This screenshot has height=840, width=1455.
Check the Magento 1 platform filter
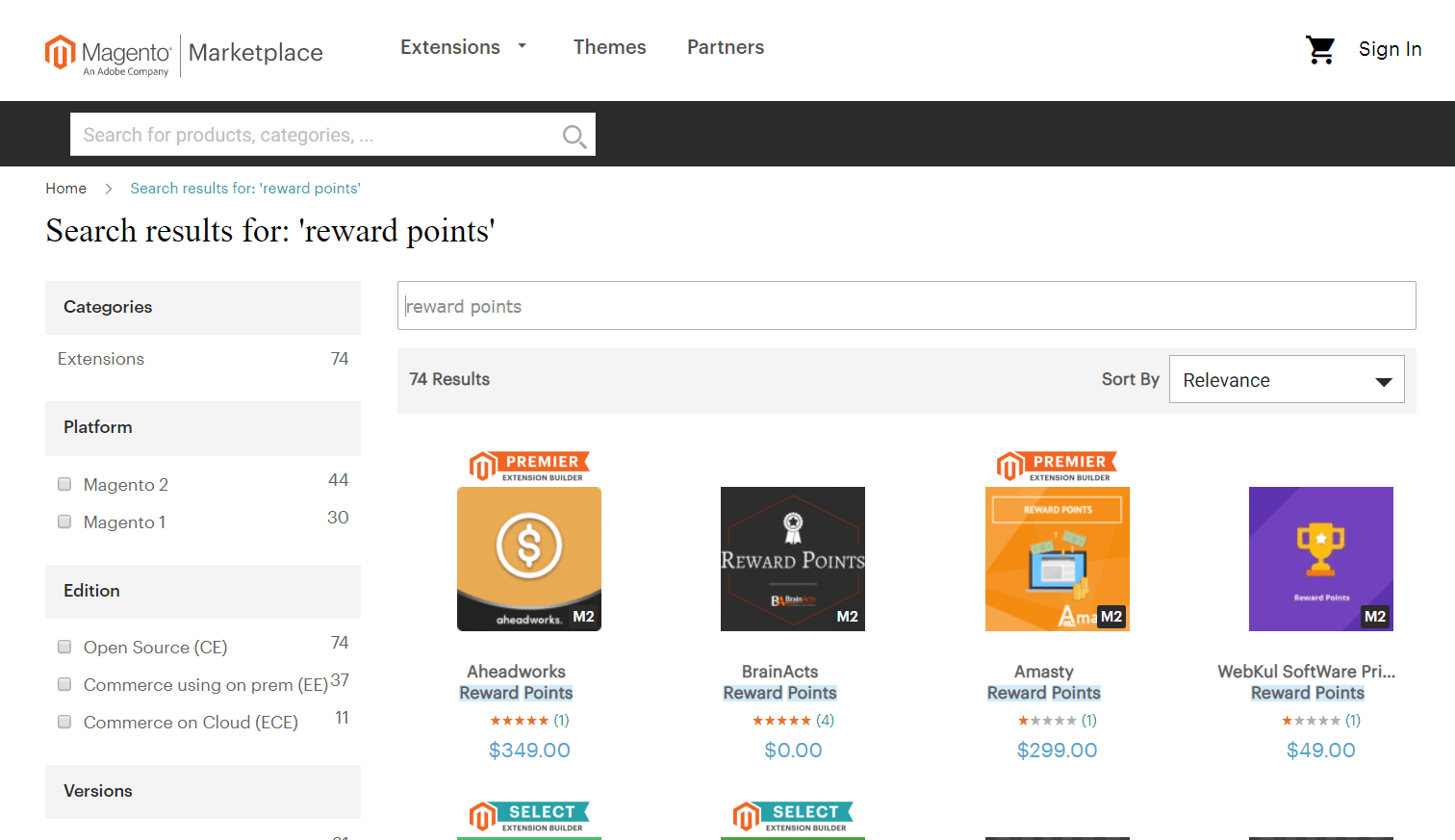click(64, 522)
